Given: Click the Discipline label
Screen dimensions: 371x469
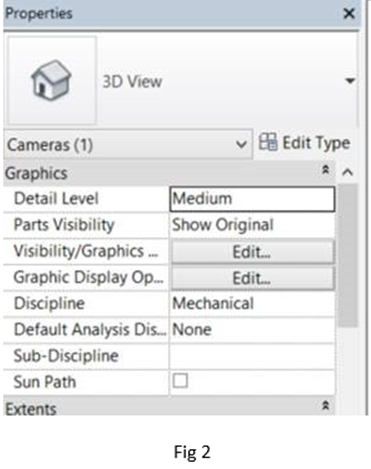Looking at the screenshot, I should click(x=49, y=303).
